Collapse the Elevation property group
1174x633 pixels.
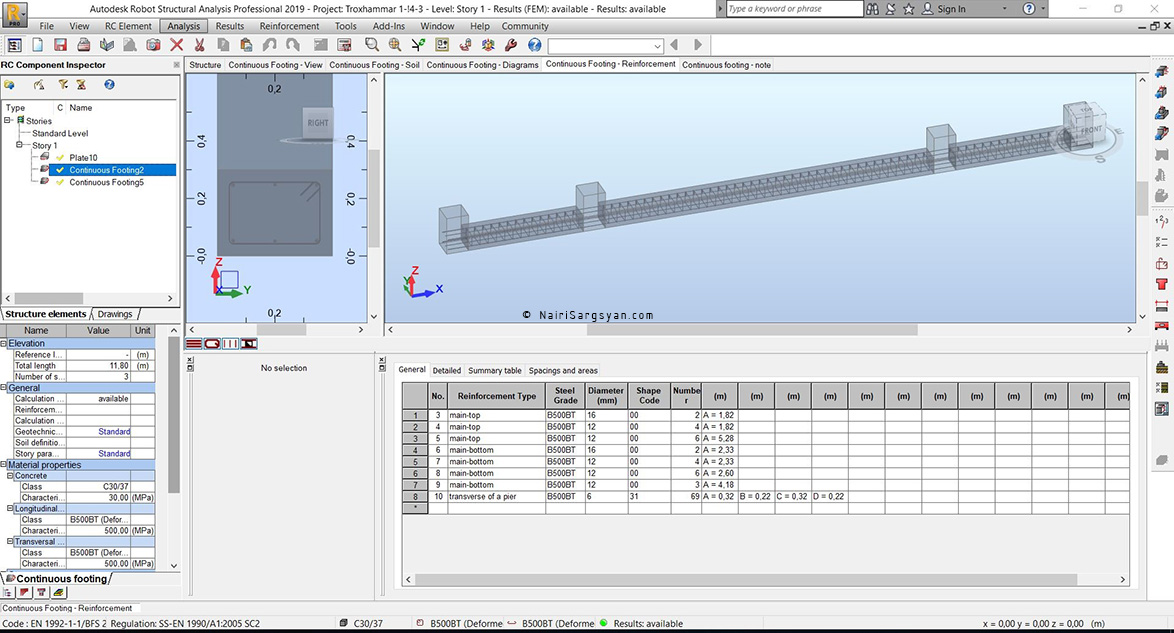click(4, 343)
